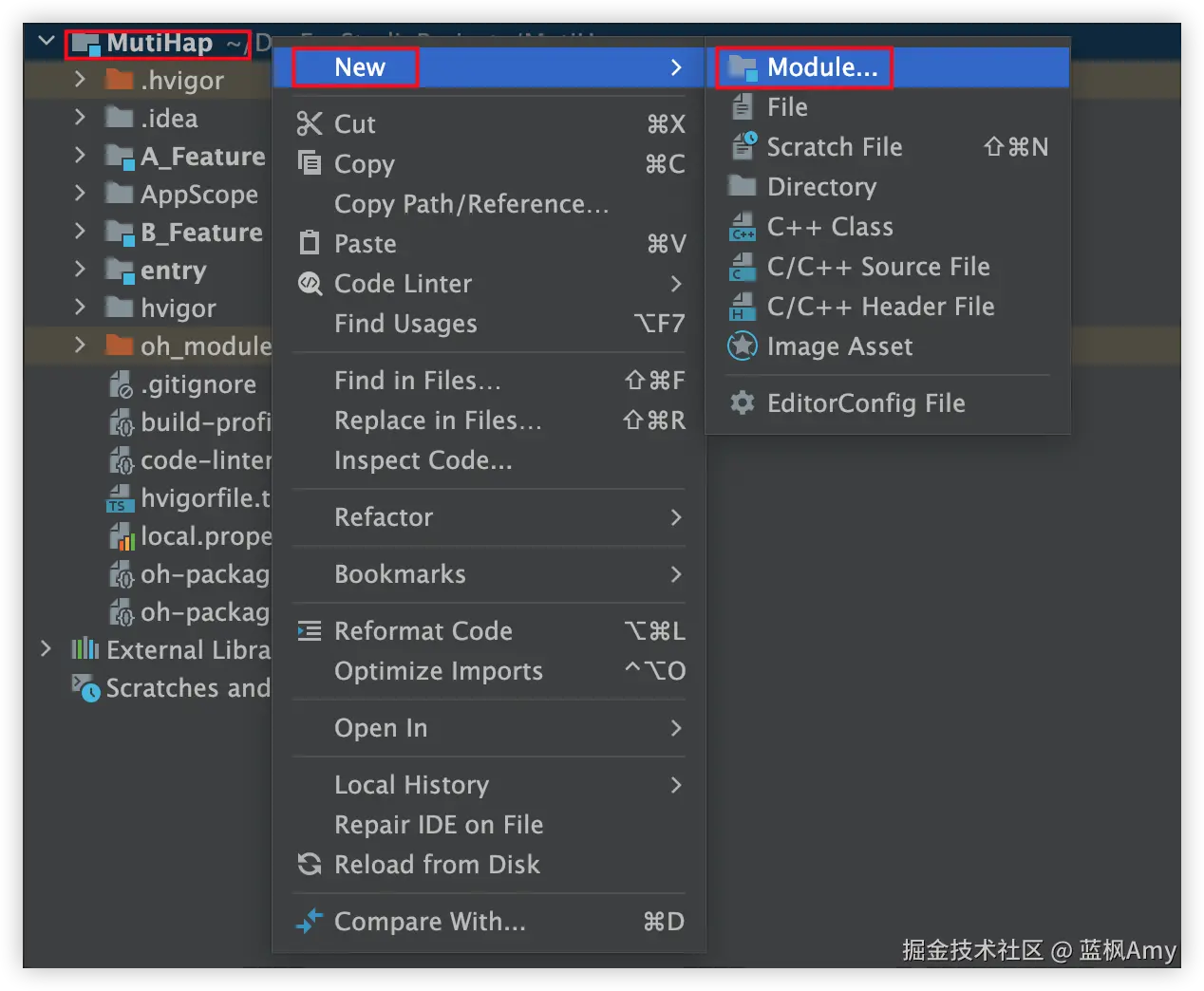Screen dimensions: 1204x991
Task: Click the Cut scissors icon
Action: [309, 123]
